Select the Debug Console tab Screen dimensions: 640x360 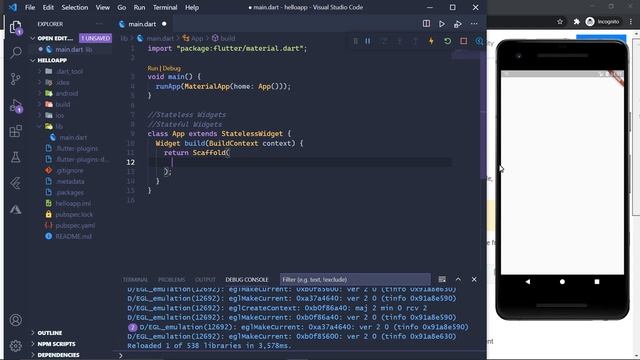pos(247,280)
